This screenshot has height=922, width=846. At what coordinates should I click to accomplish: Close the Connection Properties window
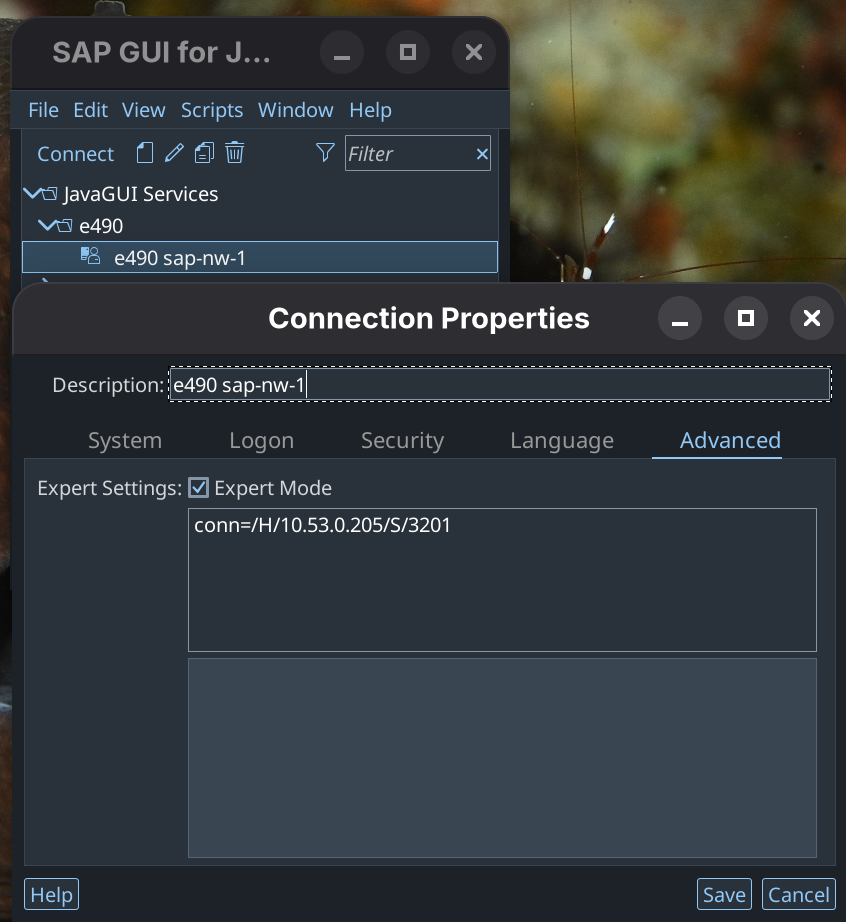pos(812,318)
